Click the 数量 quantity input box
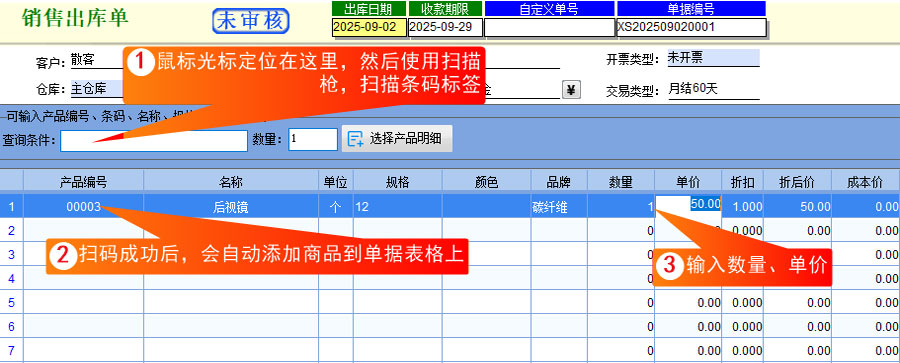 [x=313, y=140]
